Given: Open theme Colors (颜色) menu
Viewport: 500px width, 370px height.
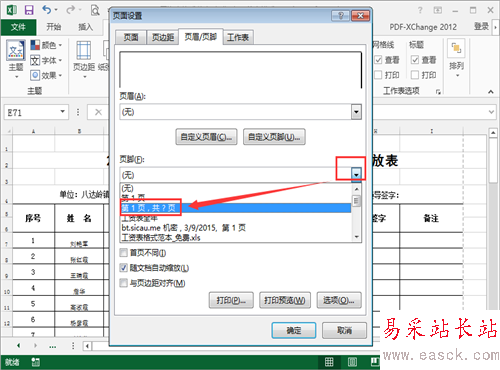Looking at the screenshot, I should tap(46, 45).
